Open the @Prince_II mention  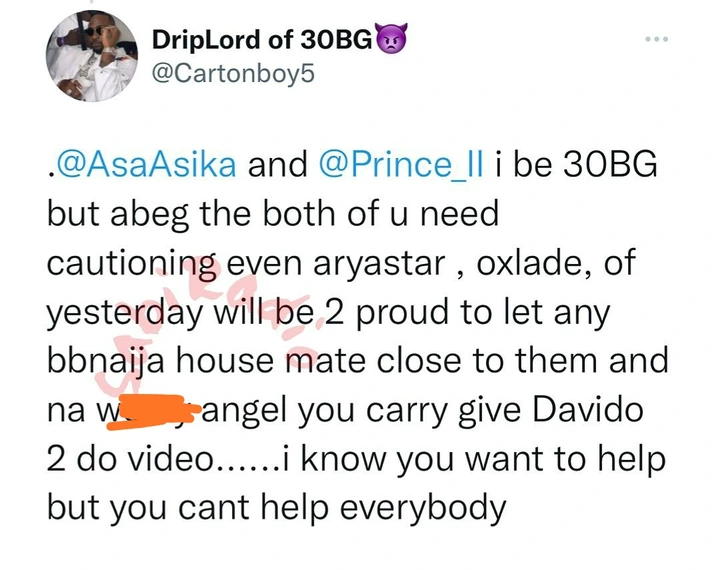coord(401,164)
